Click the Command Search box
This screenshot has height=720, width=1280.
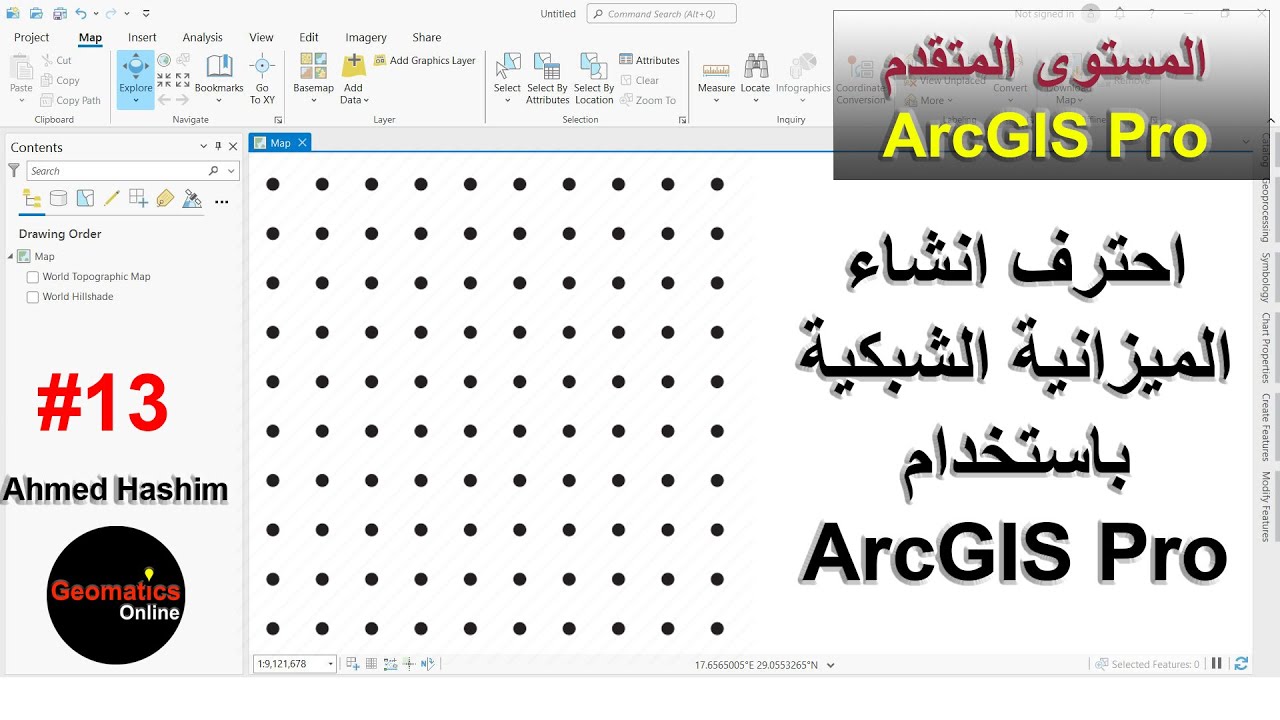tap(662, 14)
